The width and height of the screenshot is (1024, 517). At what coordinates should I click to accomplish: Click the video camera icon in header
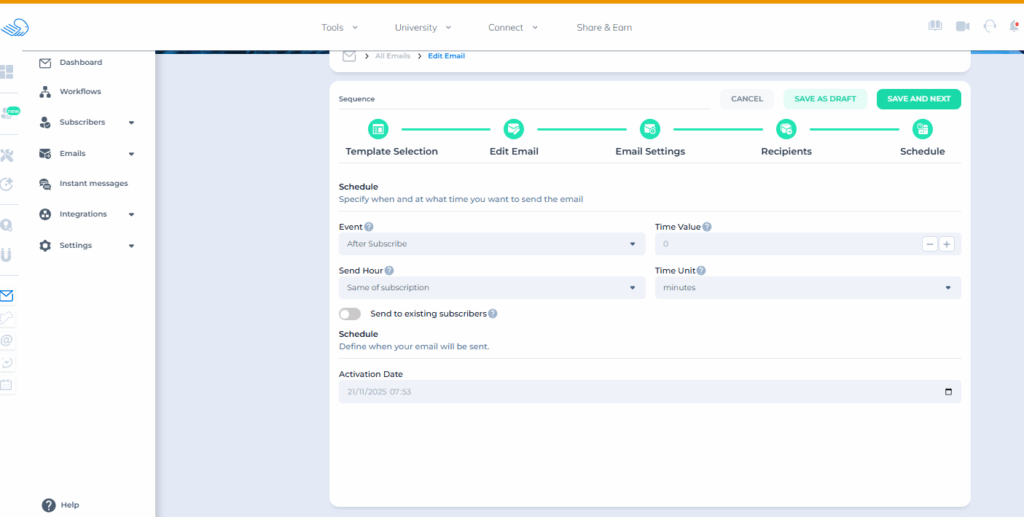tap(962, 26)
